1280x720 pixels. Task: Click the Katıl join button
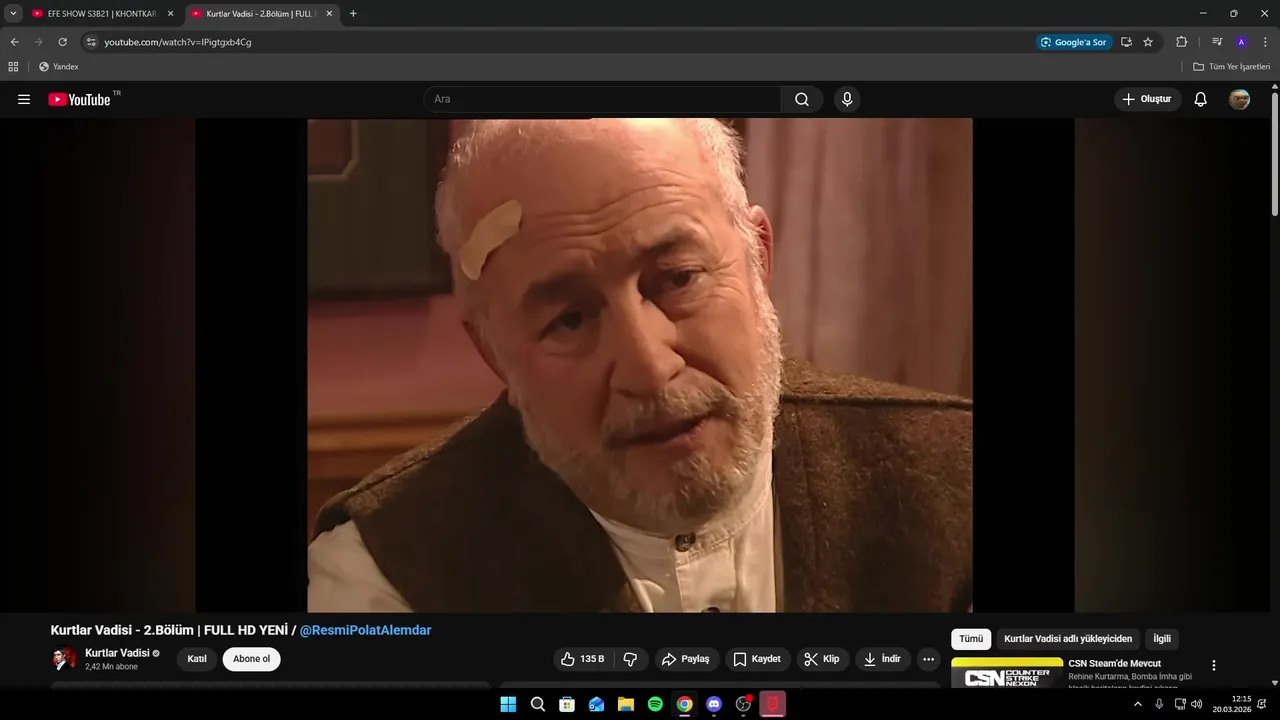click(x=197, y=659)
